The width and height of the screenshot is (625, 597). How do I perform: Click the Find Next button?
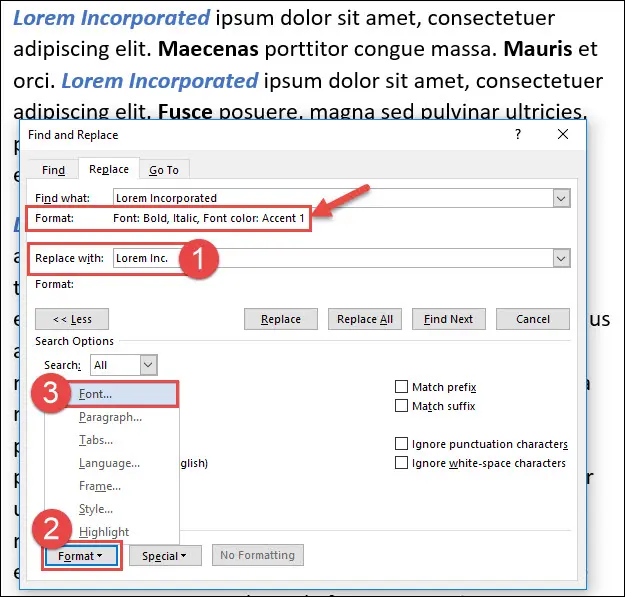[449, 319]
